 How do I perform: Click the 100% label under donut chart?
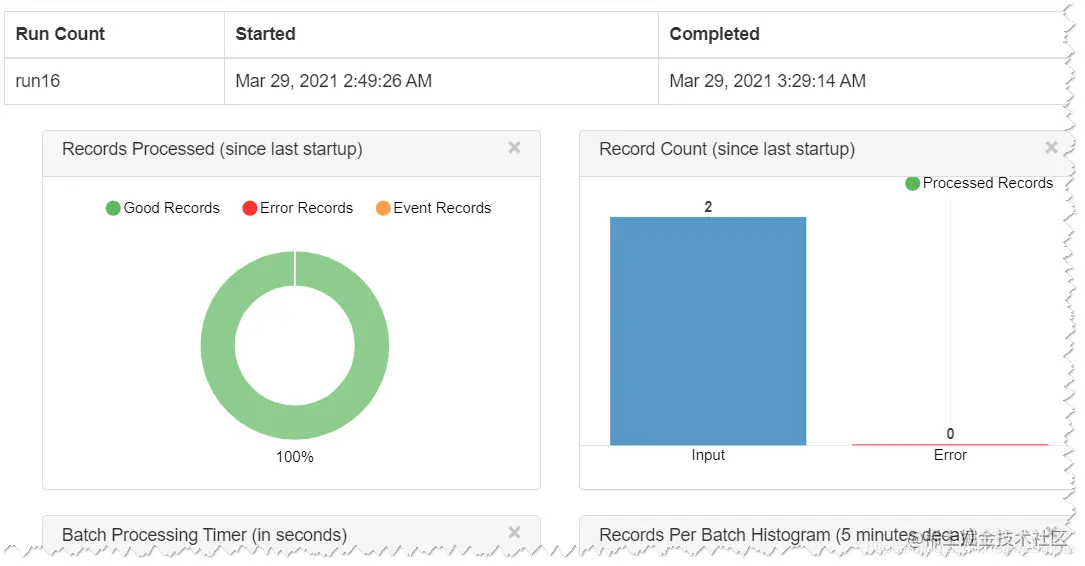click(x=295, y=457)
